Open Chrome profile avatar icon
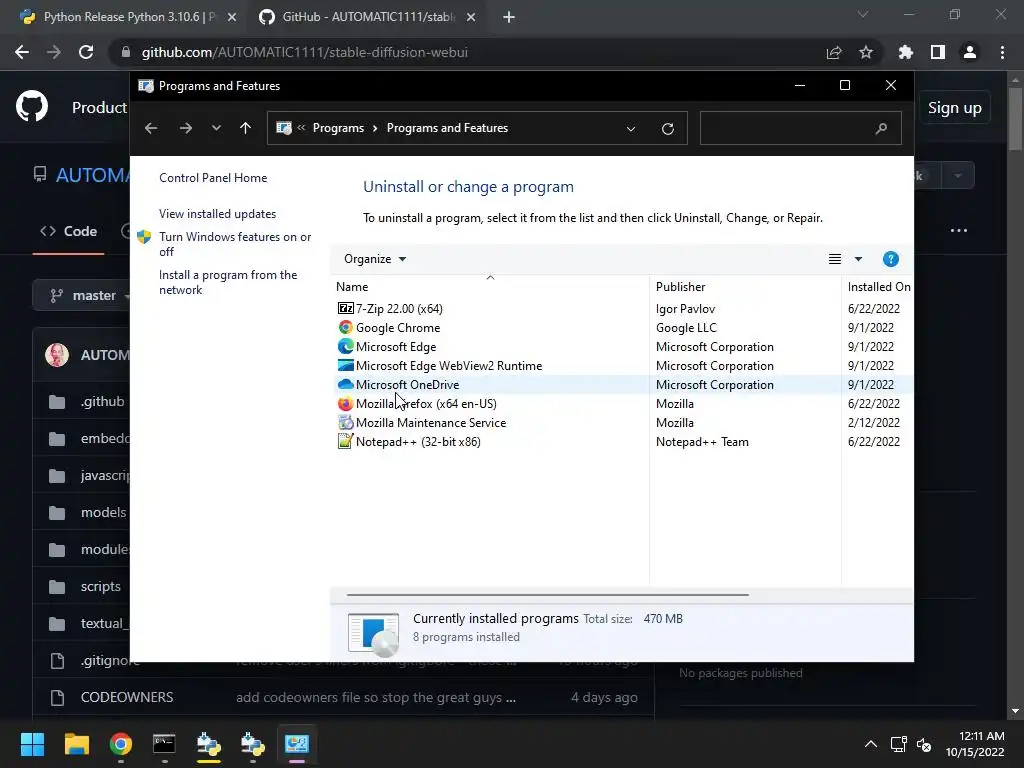Screen dimensions: 1024x768 point(970,52)
